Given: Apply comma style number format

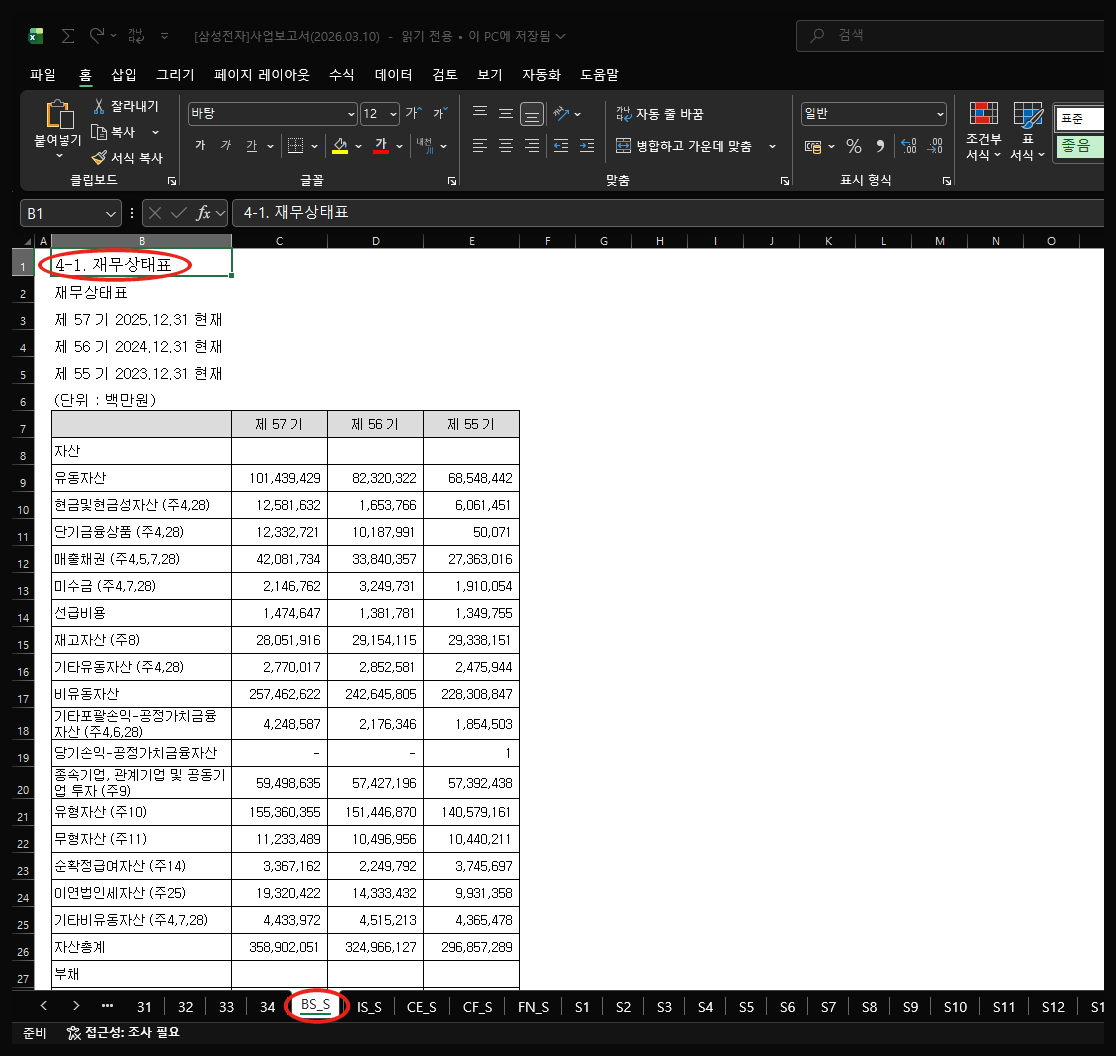Looking at the screenshot, I should [880, 147].
